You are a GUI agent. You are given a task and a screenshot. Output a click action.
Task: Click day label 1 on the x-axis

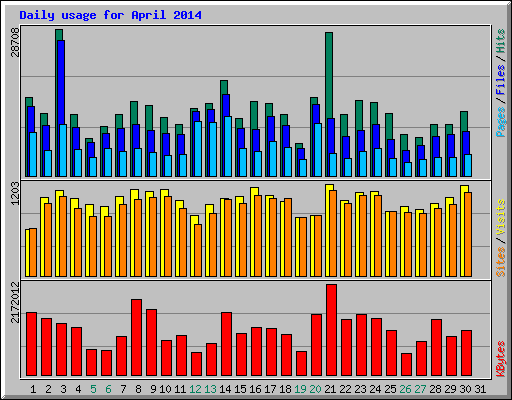coord(33,389)
